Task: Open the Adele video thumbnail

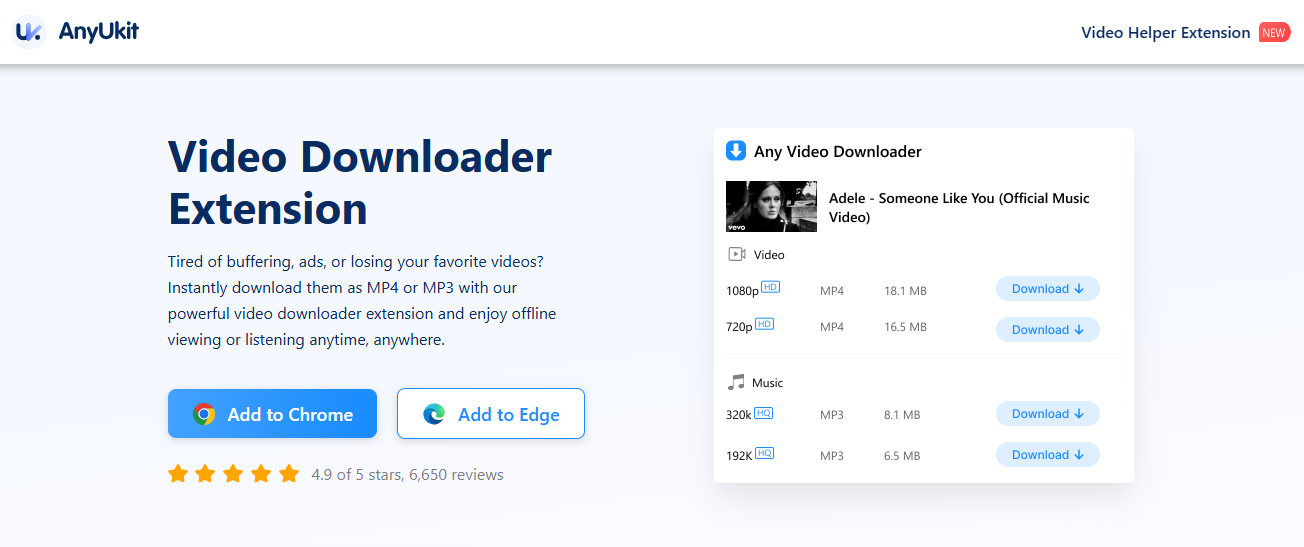Action: pos(771,206)
